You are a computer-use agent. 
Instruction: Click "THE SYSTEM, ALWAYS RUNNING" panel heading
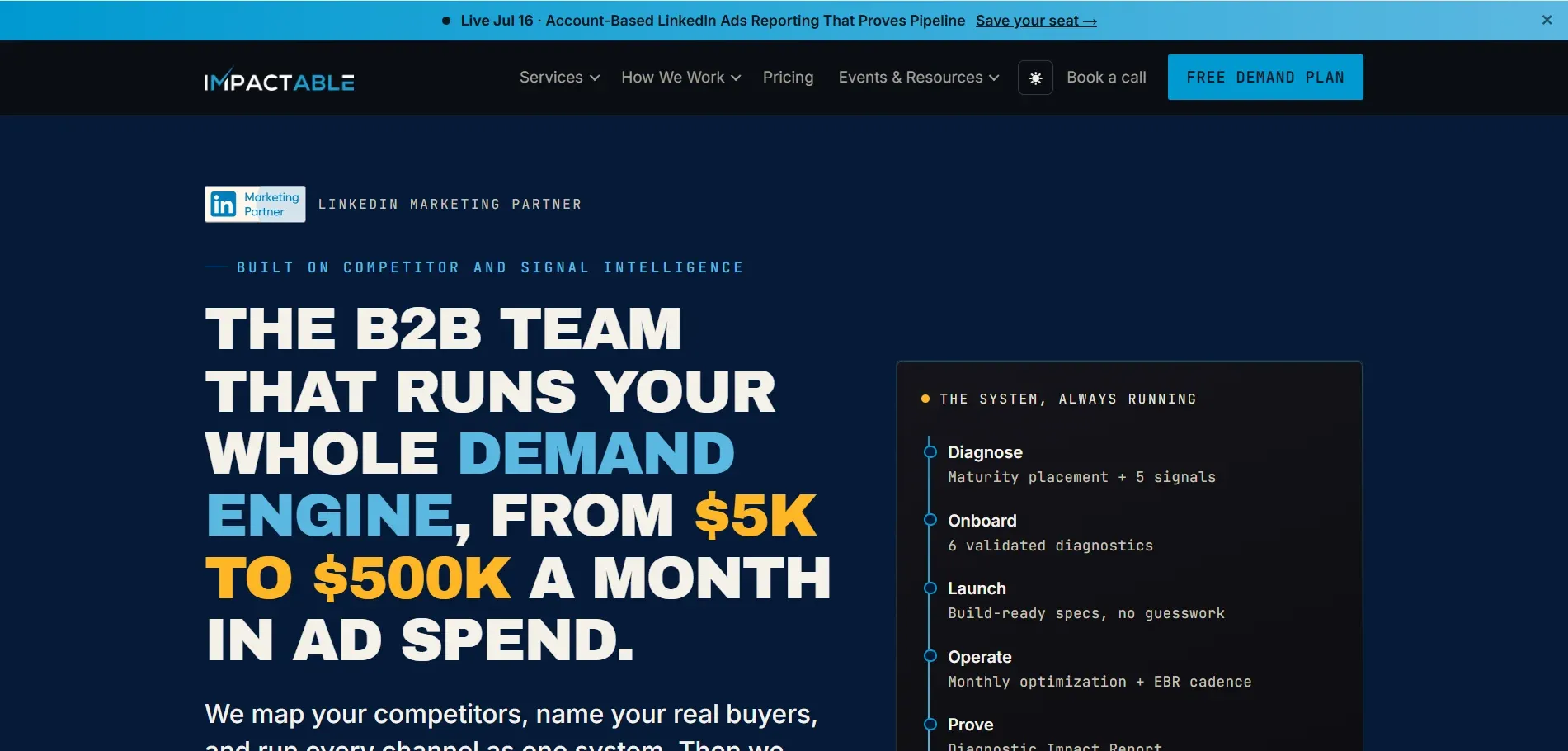pyautogui.click(x=1068, y=399)
